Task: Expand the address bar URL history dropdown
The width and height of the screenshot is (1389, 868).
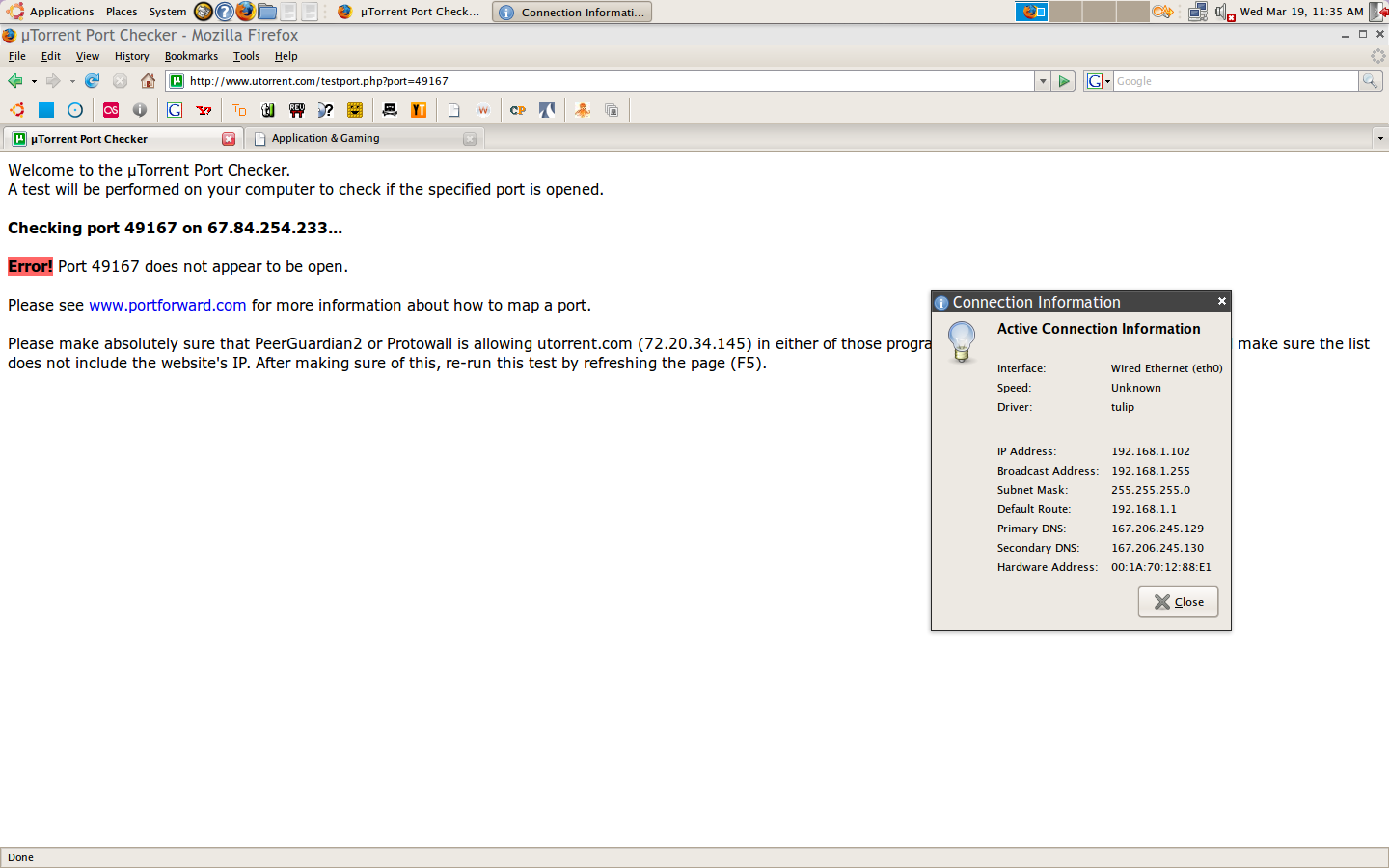Action: (1043, 81)
